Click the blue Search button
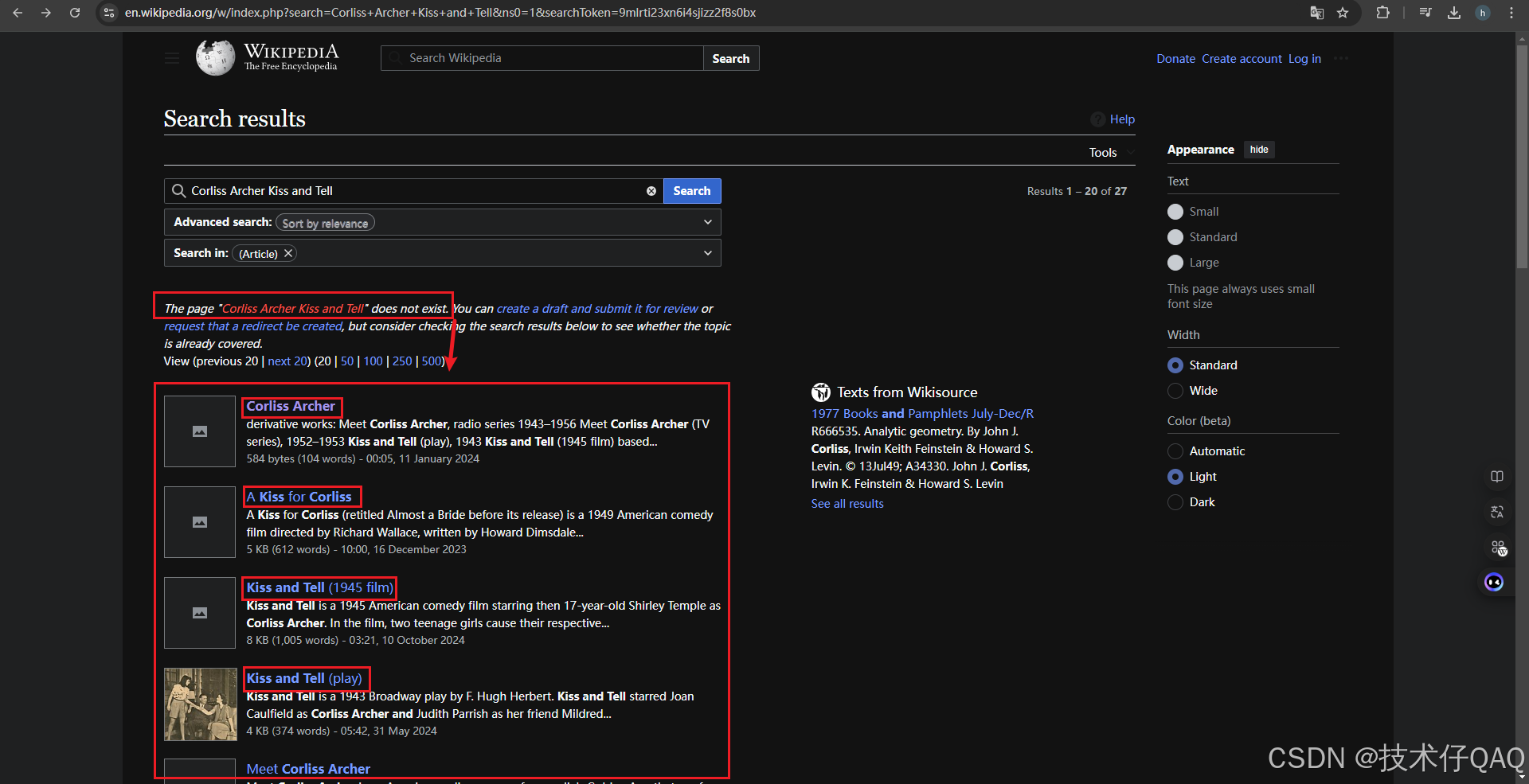Screen dimensions: 1529x784 point(692,191)
